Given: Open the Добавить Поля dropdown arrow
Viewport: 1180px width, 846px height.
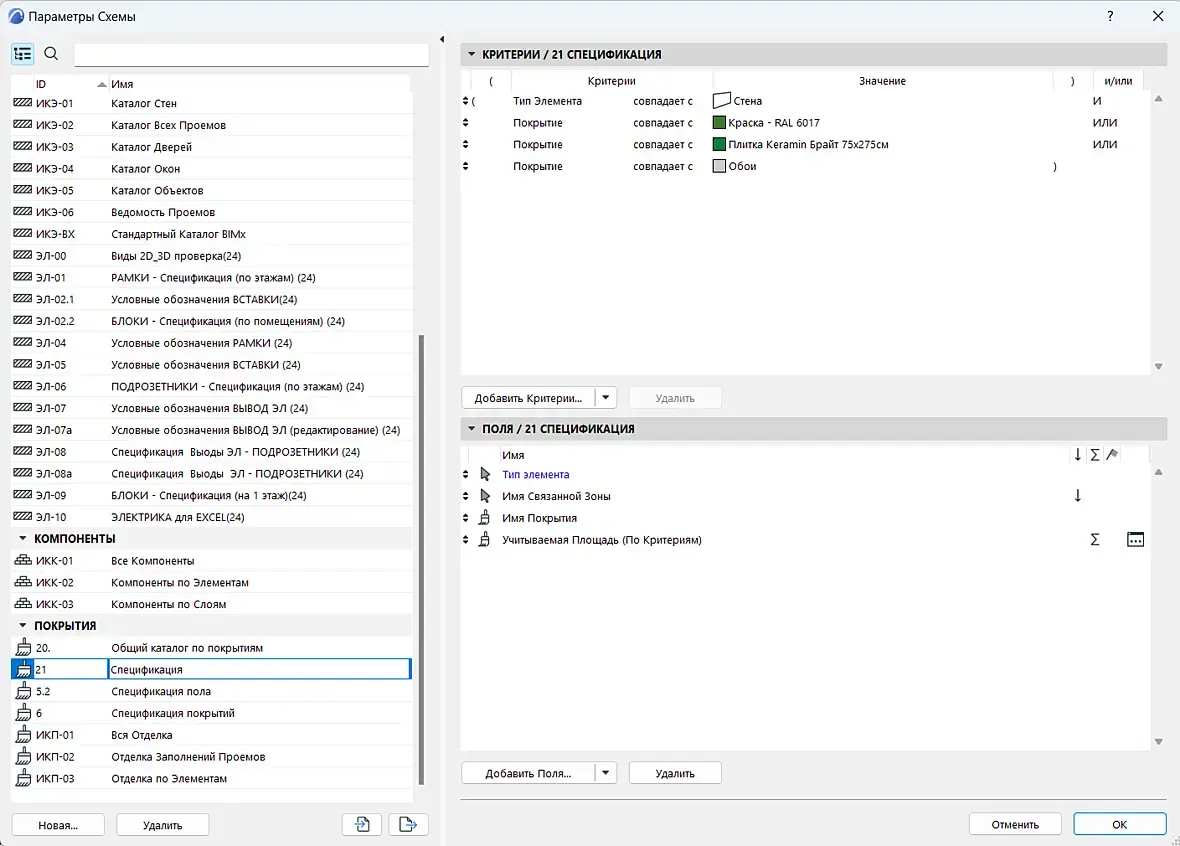Looking at the screenshot, I should pyautogui.click(x=606, y=772).
